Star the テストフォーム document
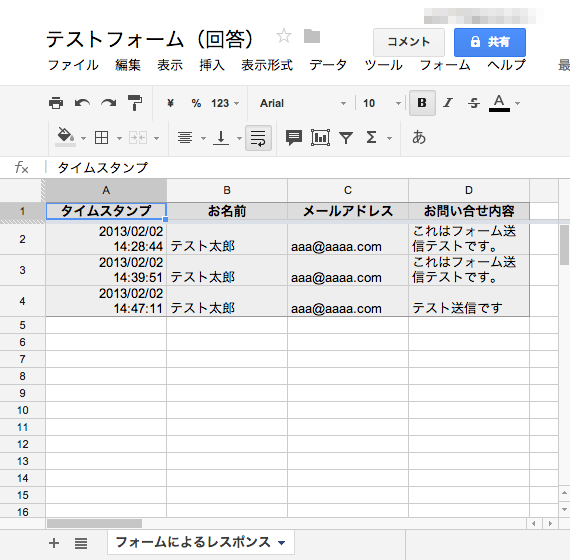The width and height of the screenshot is (570, 560). [x=284, y=36]
